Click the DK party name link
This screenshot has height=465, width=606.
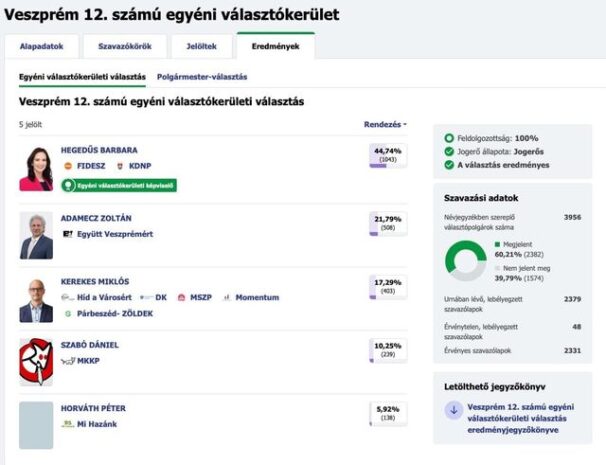point(161,297)
